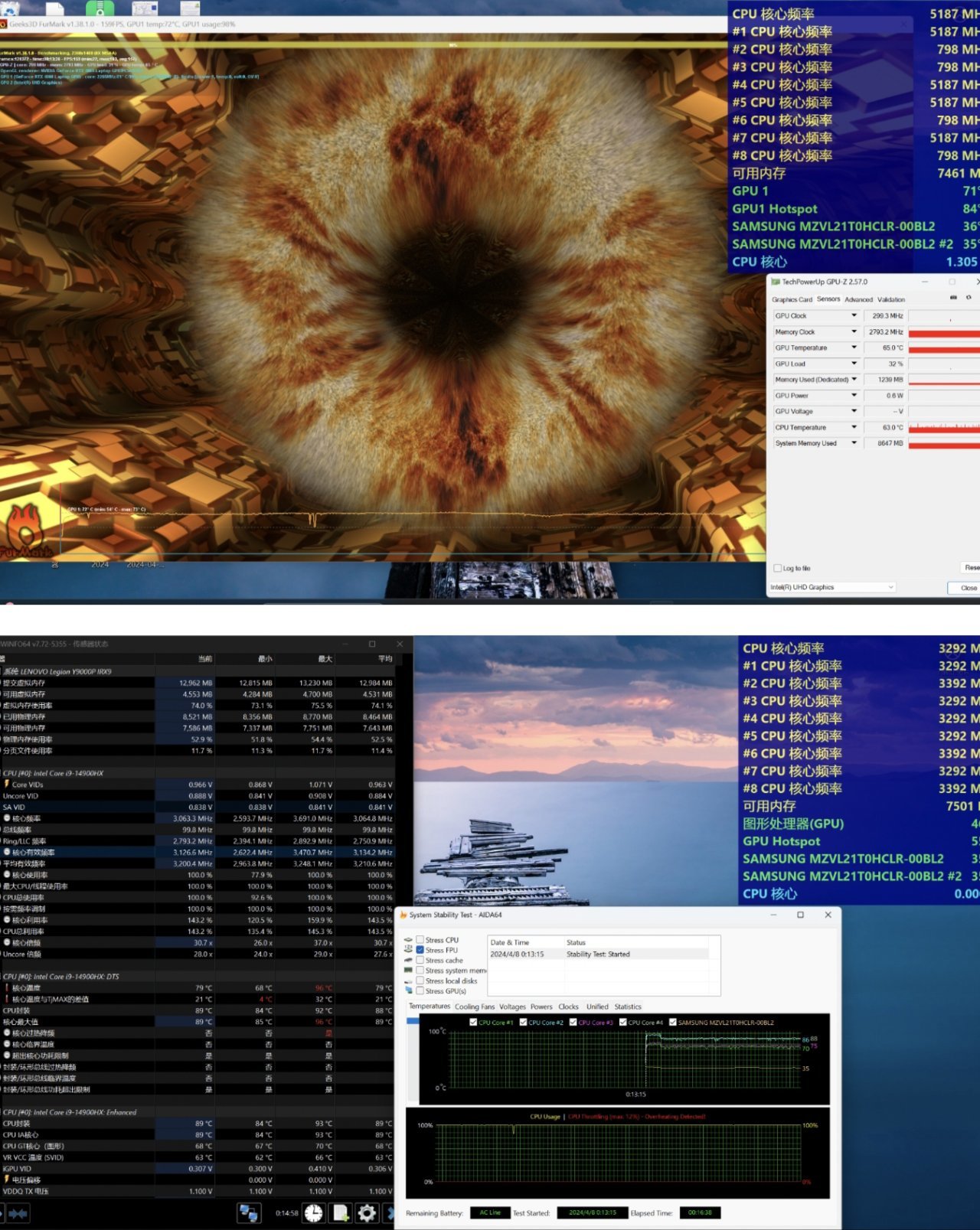Toggle the CPU Core #2 graph checkbox
This screenshot has width=980, height=1230.
point(523,1022)
